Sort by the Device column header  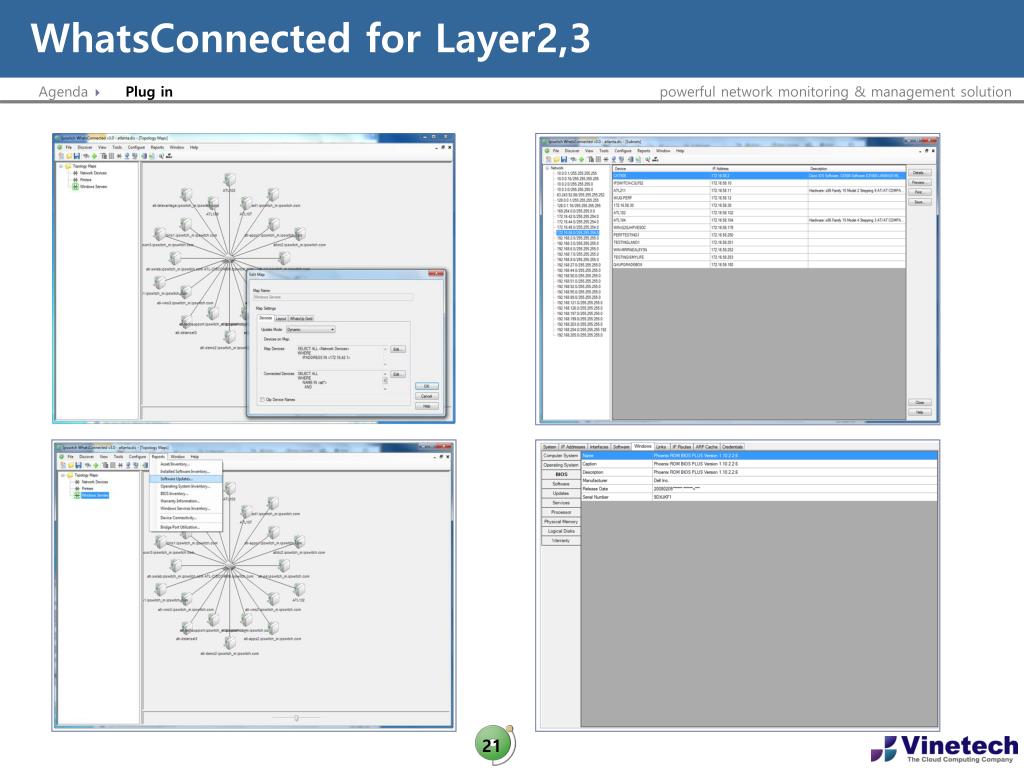[661, 168]
